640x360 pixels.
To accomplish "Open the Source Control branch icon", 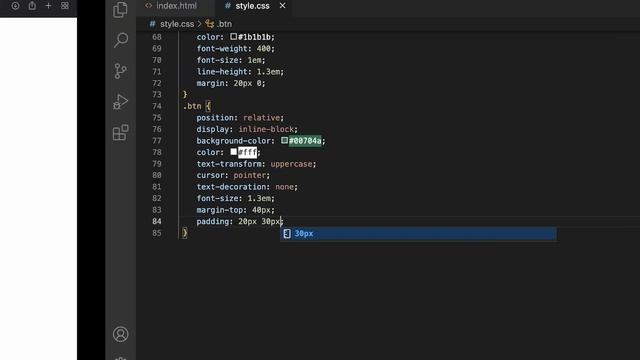I will [x=120, y=71].
